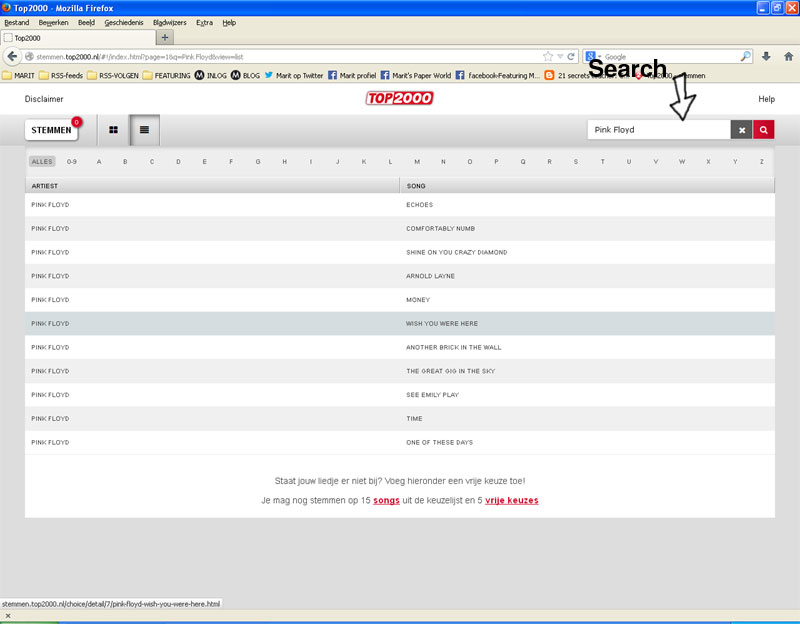Switch to grid view icon
The image size is (800, 624).
(x=114, y=130)
